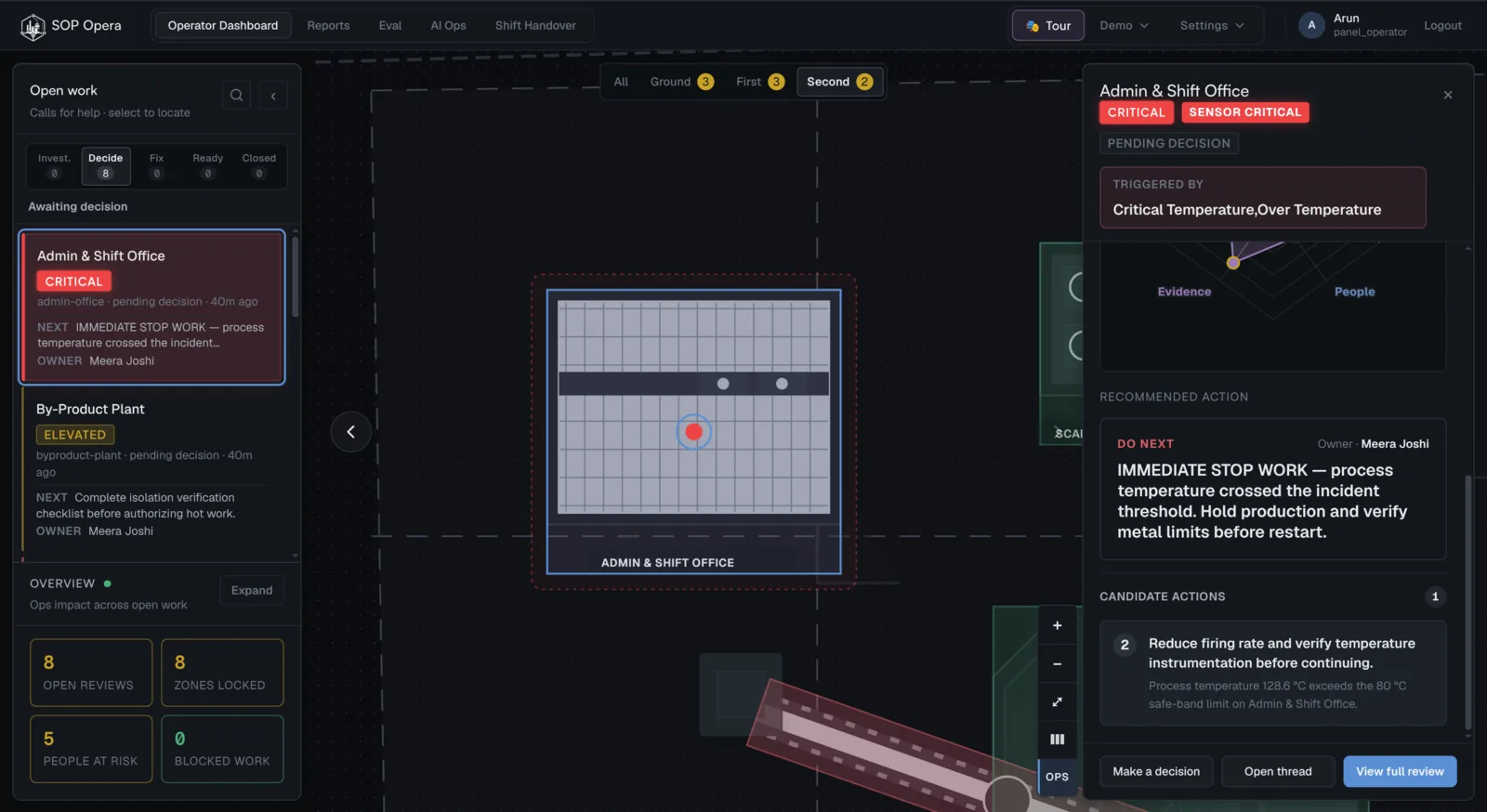Select the Fix stage filter

[156, 165]
